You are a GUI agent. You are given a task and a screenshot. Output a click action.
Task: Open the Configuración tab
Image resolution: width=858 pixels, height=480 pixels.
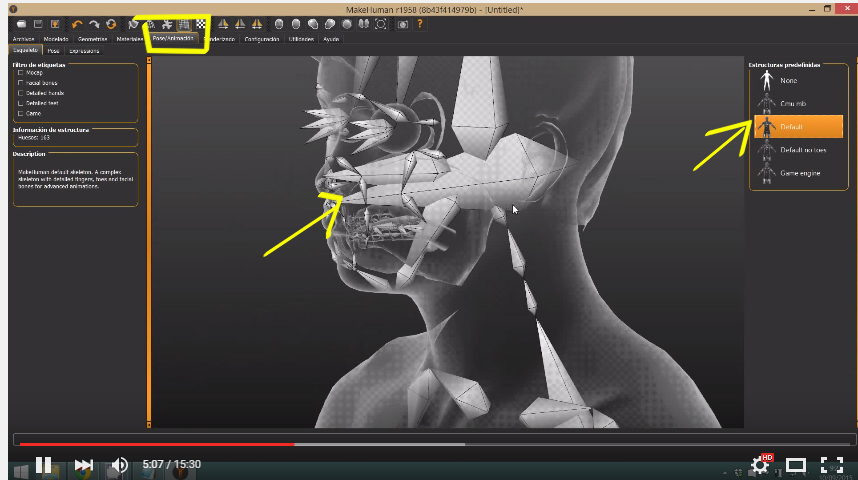[262, 39]
